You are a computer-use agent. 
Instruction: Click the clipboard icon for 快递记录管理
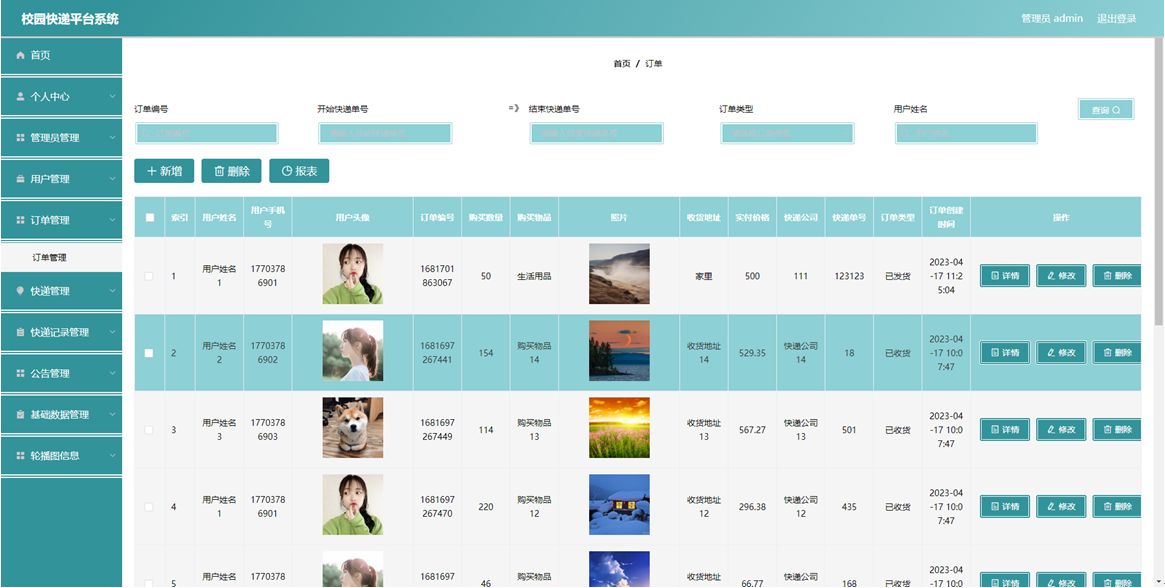click(20, 332)
